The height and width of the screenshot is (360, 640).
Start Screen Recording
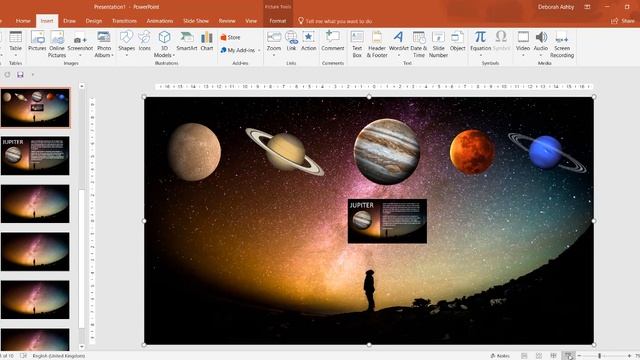click(x=562, y=44)
